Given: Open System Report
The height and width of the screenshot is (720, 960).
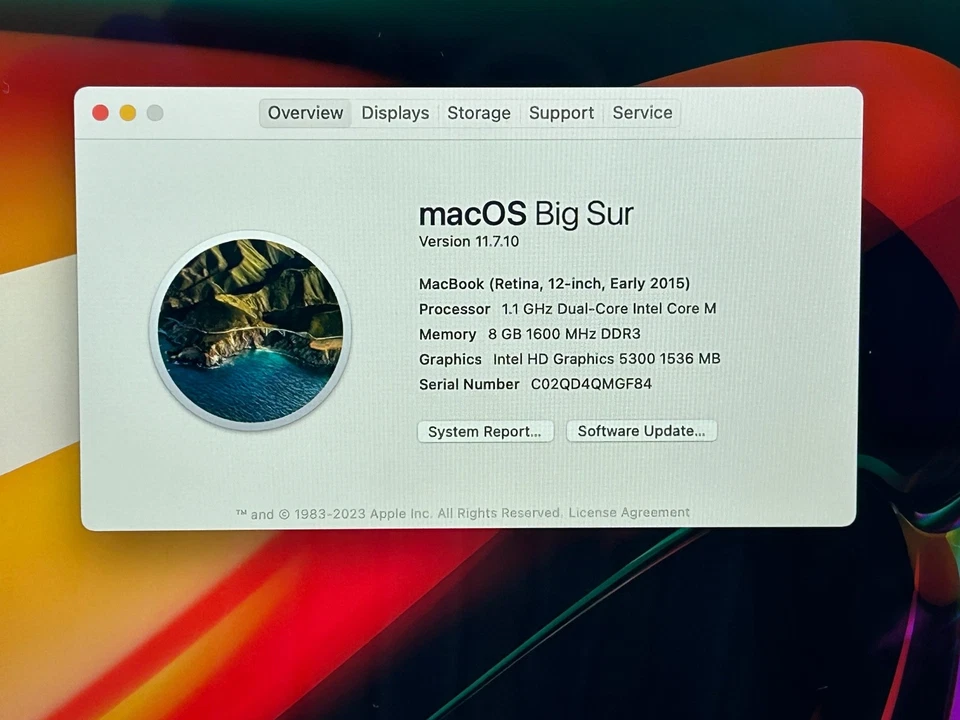Looking at the screenshot, I should (485, 431).
